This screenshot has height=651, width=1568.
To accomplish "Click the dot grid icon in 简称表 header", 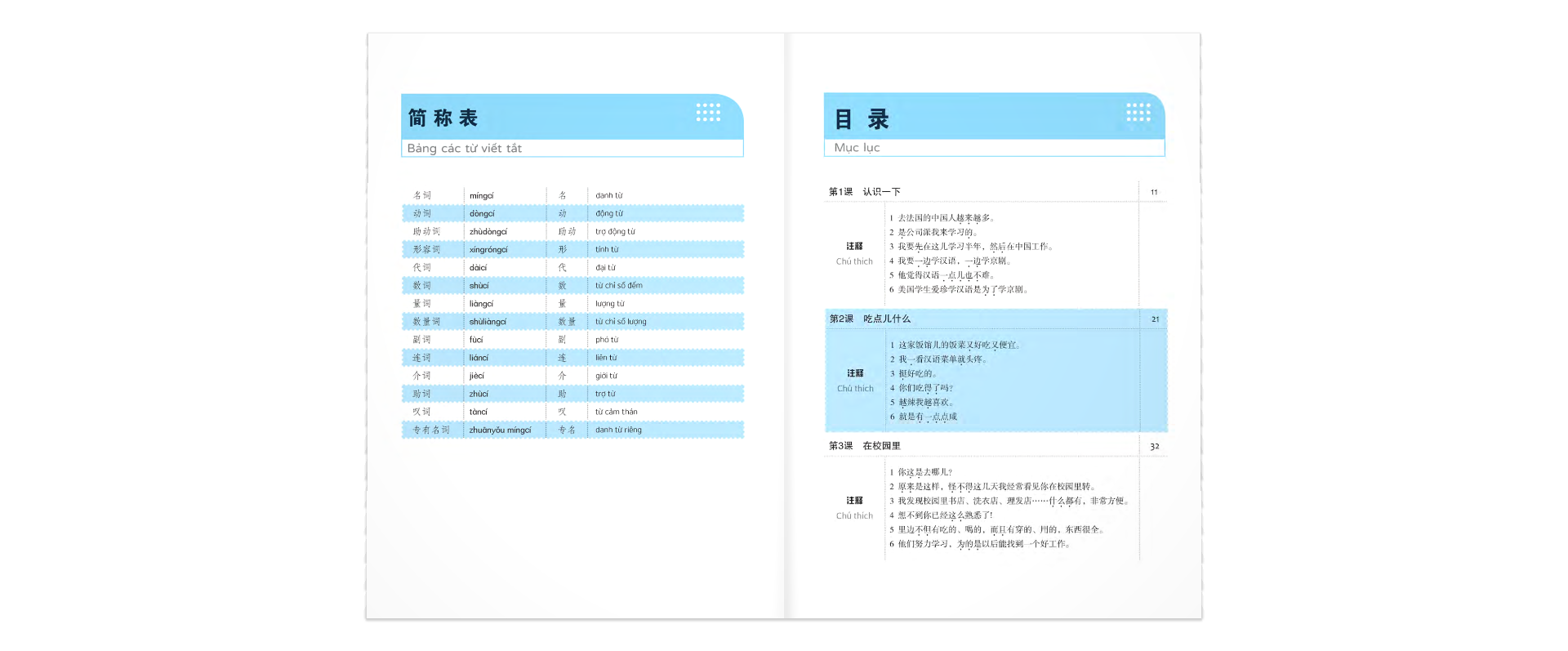I will click(x=708, y=113).
